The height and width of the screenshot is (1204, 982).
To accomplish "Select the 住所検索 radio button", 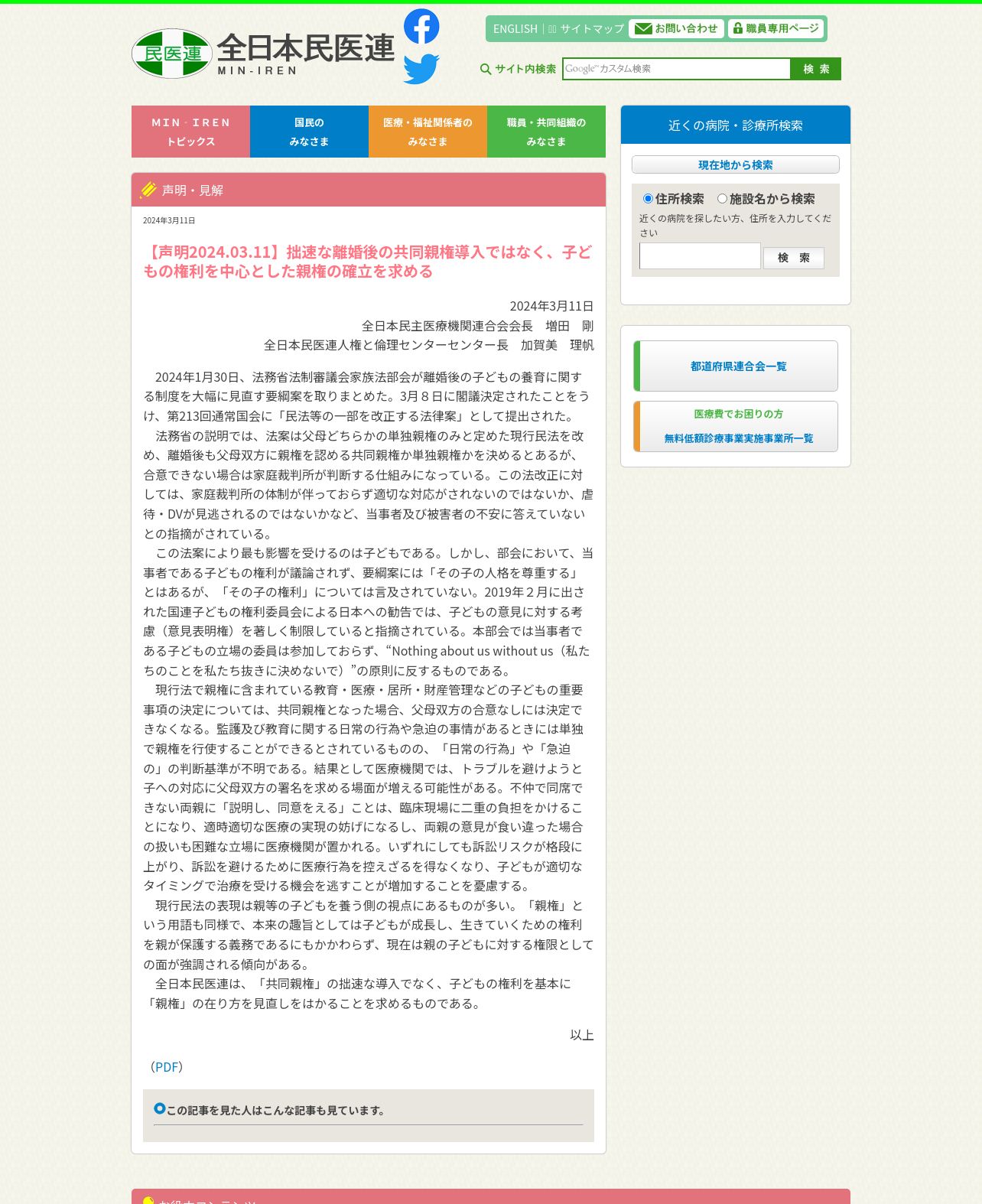I will [x=648, y=199].
